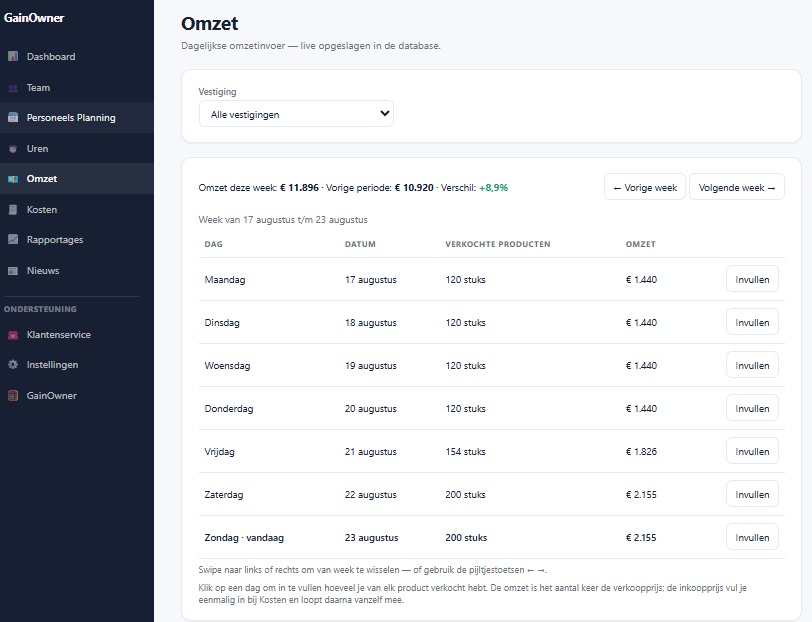Click the 'DAG' column header
This screenshot has width=812, height=622.
pos(213,244)
